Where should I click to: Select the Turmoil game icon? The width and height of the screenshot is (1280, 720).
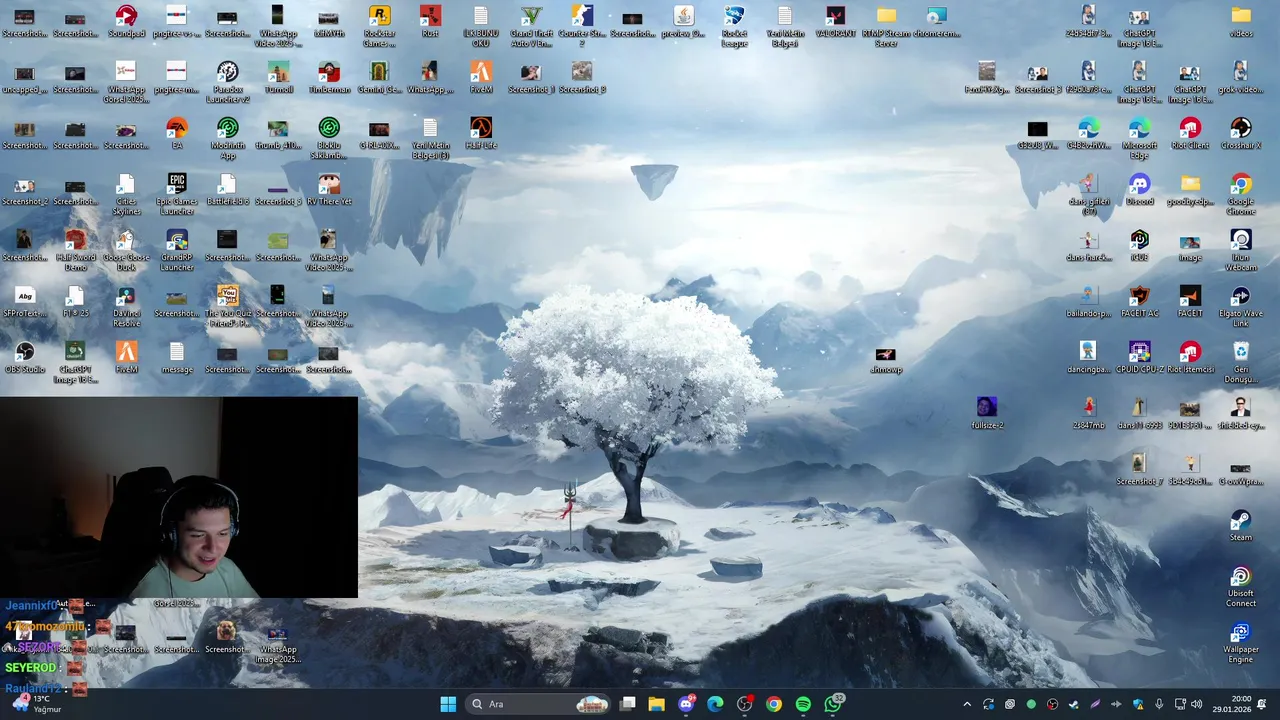pos(278,77)
